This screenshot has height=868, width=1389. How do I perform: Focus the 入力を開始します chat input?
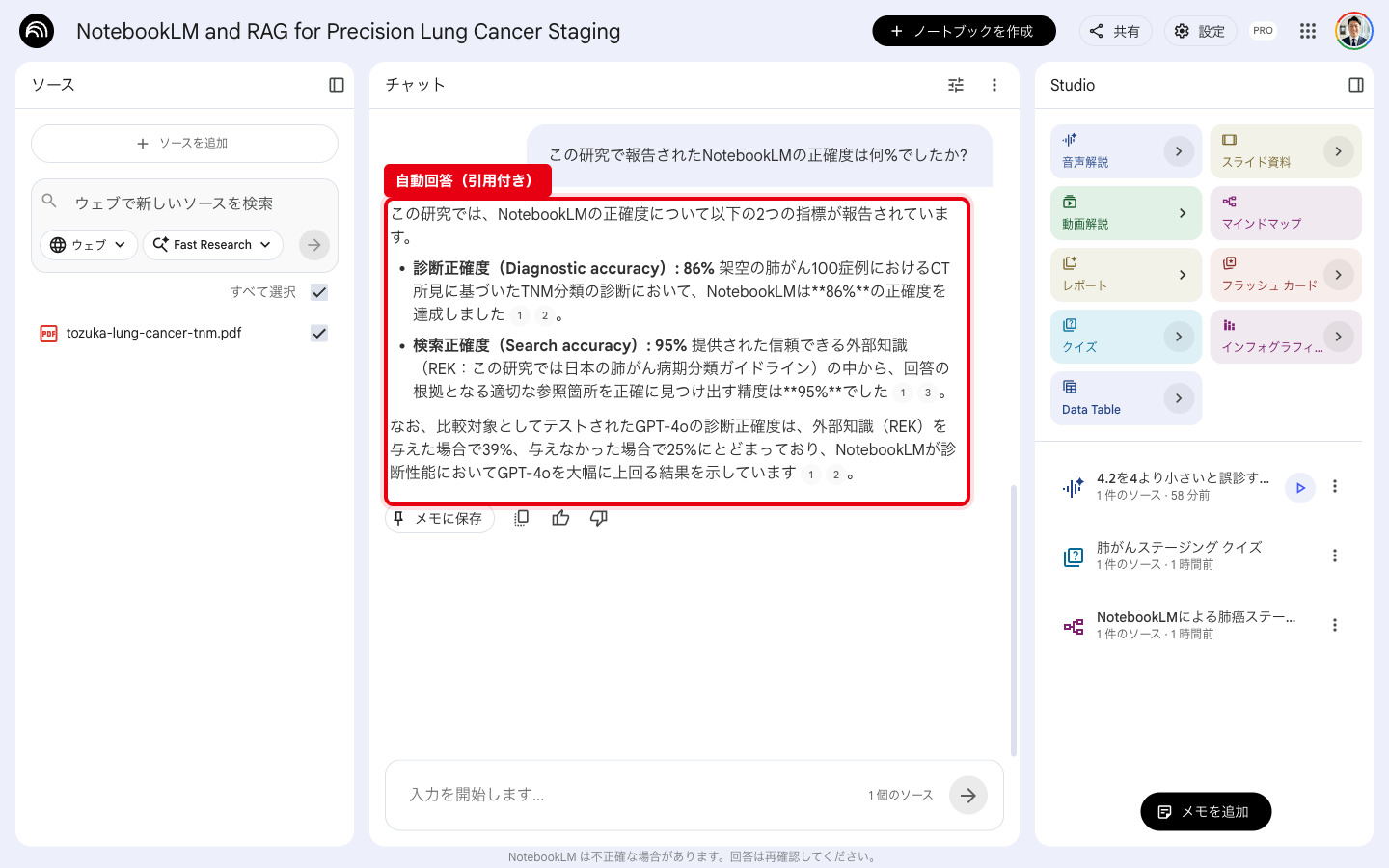(x=632, y=795)
